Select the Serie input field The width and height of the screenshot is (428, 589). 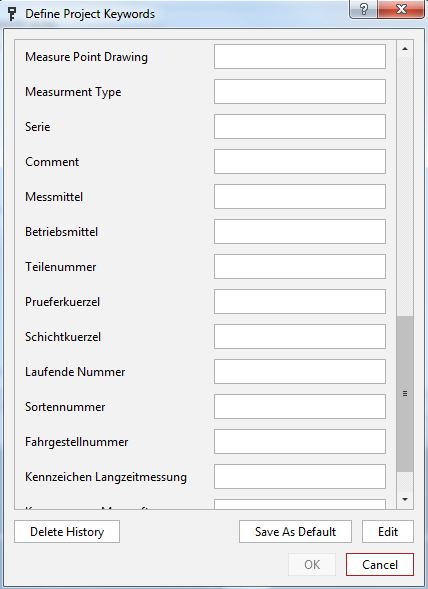pyautogui.click(x=300, y=127)
